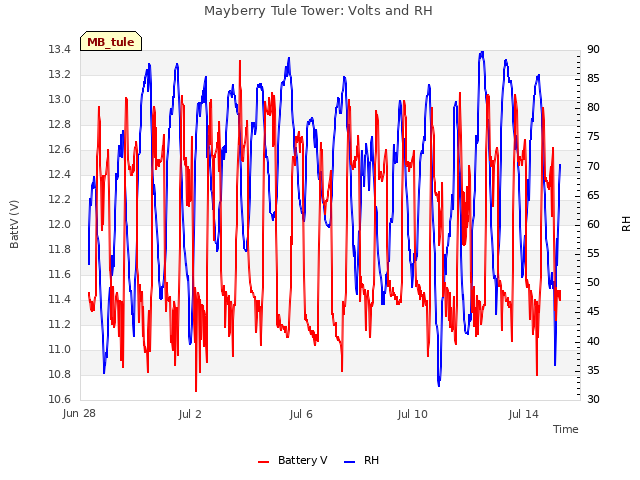Click the 11.0 left axis value
This screenshot has width=640, height=480.
coord(60,349)
